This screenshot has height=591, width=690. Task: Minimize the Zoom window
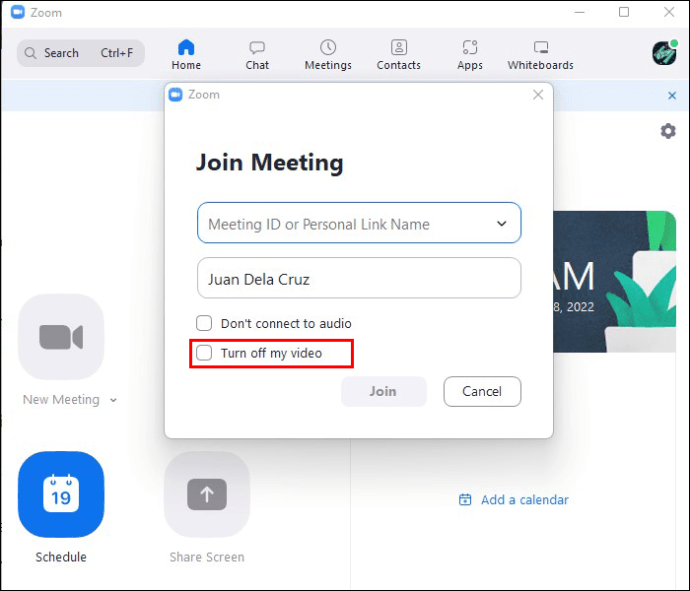pyautogui.click(x=580, y=12)
